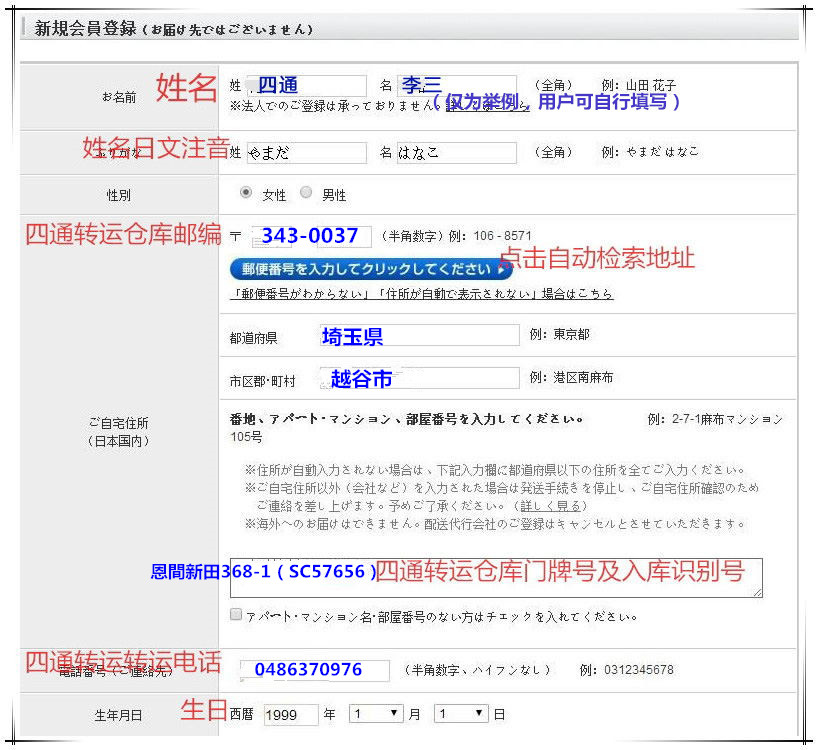The width and height of the screenshot is (818, 750).
Task: Check the no apartment name checkbox
Action: coord(236,614)
